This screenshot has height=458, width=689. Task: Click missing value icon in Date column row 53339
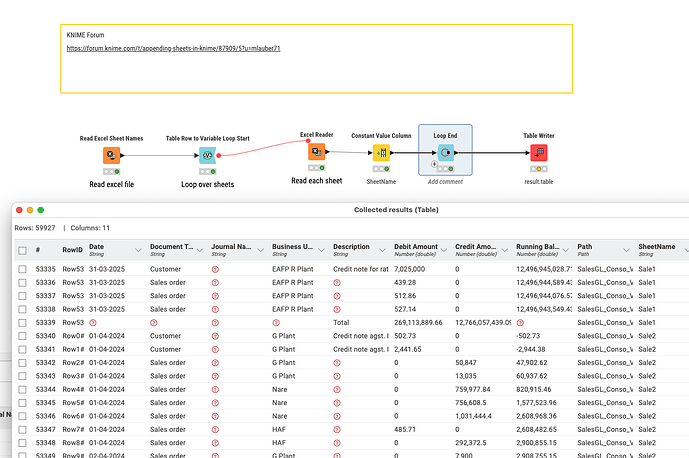pos(93,323)
